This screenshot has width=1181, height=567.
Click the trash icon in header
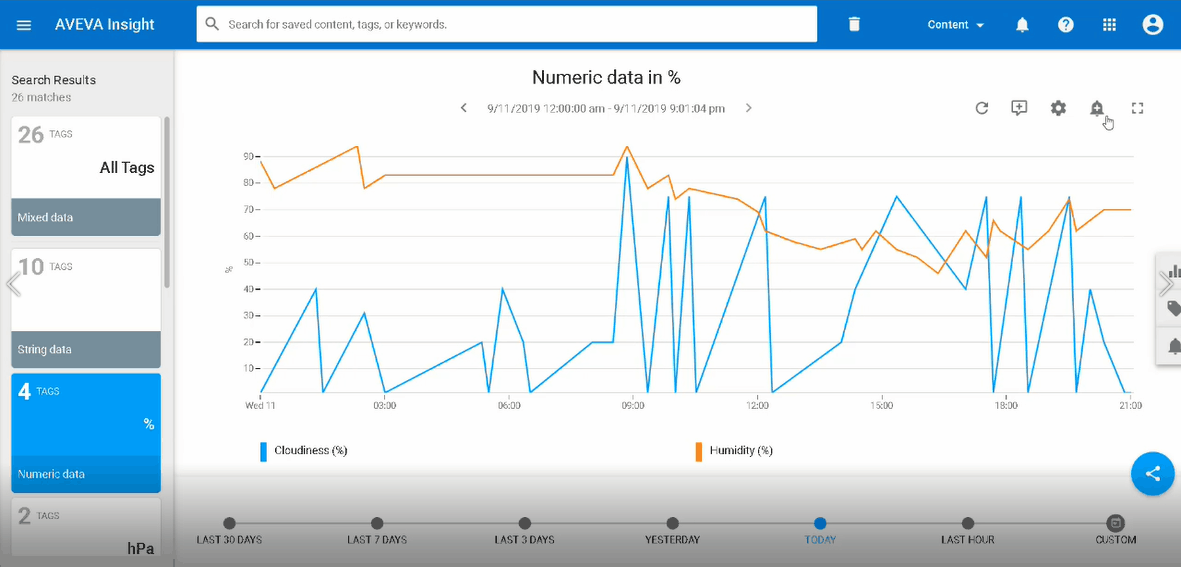click(854, 25)
